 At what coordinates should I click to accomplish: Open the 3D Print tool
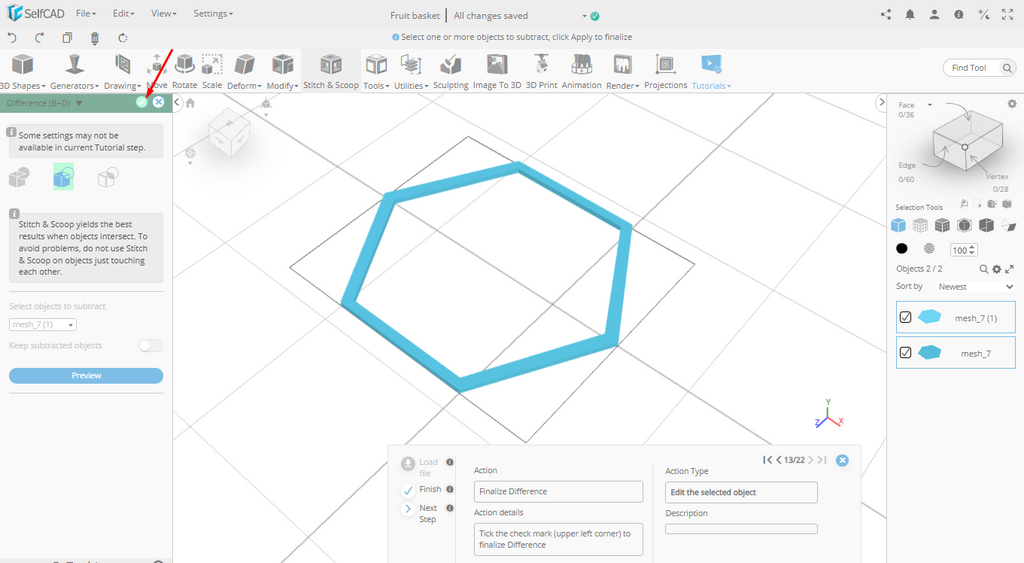[x=541, y=71]
